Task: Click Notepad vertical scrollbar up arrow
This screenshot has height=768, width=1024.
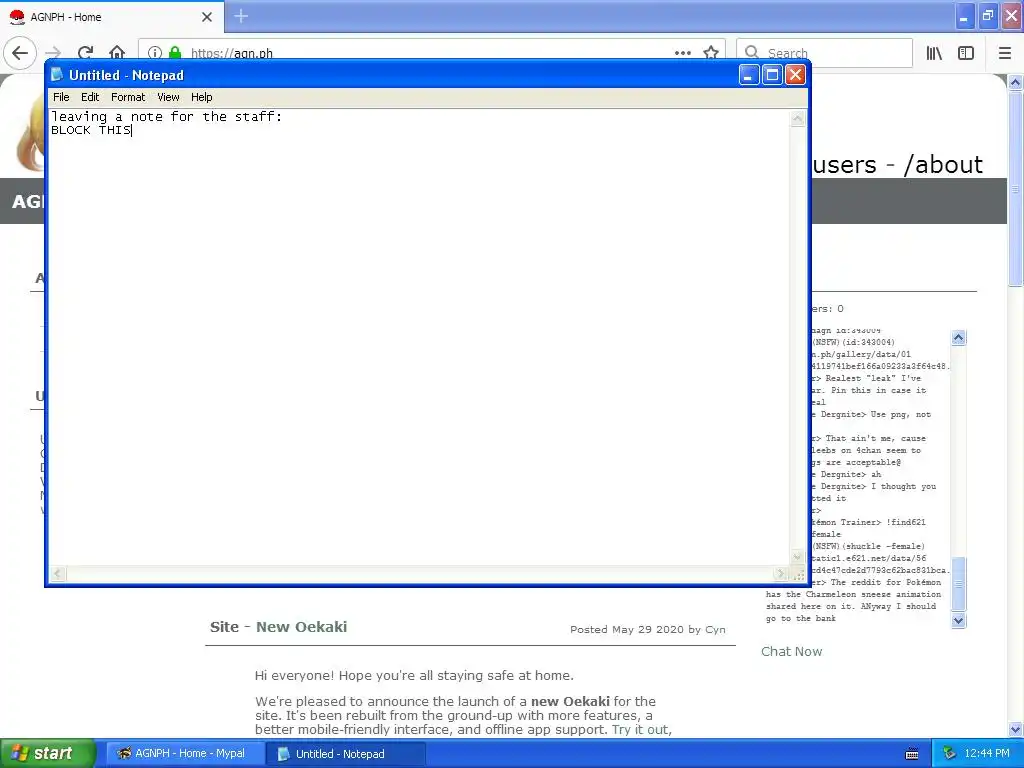Action: 797,118
